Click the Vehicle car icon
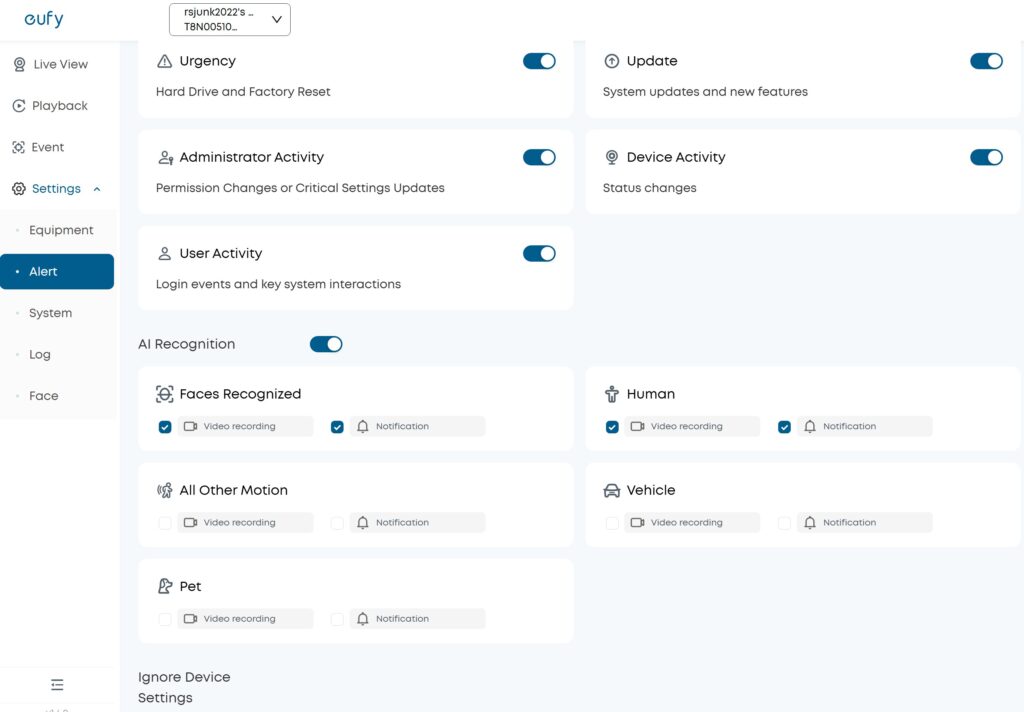This screenshot has height=712, width=1024. (612, 490)
